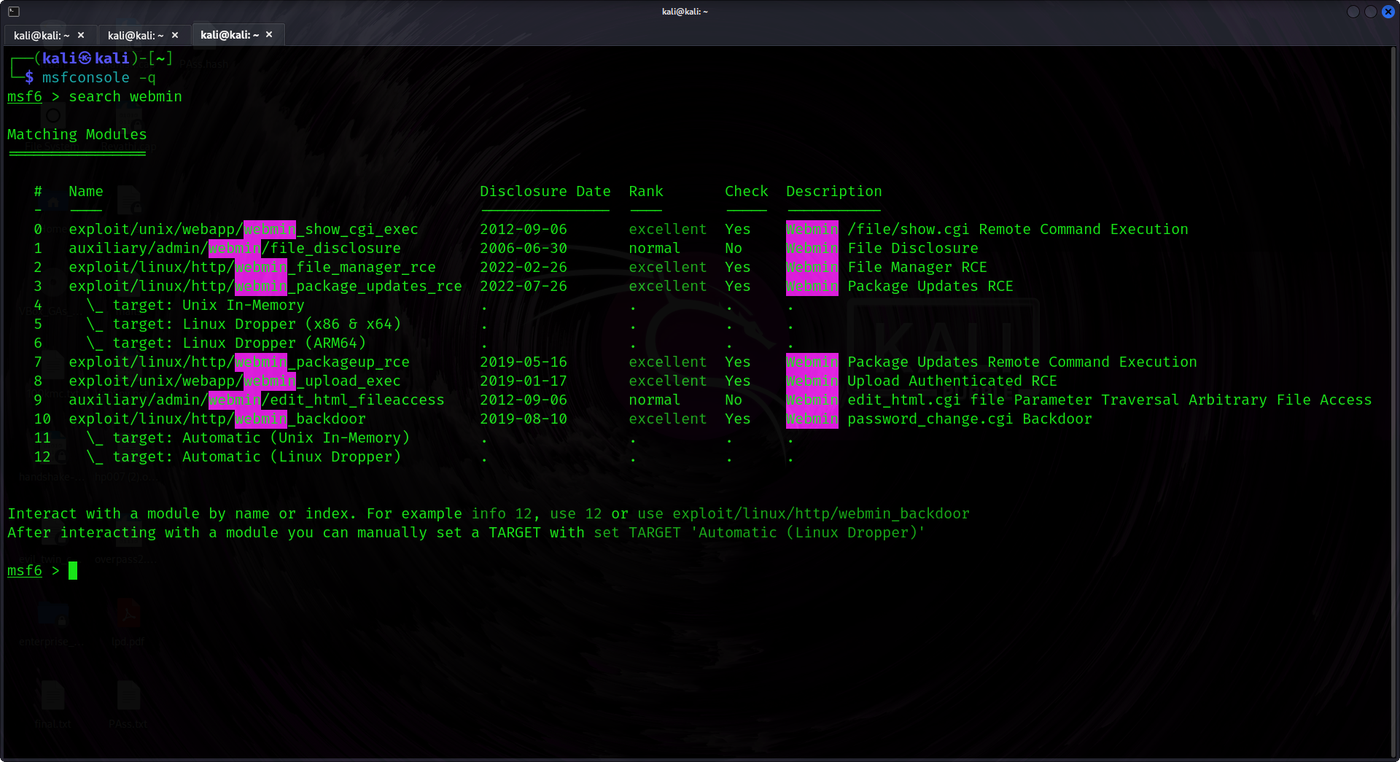Minimize the terminal window
The height and width of the screenshot is (762, 1400).
coord(1353,11)
